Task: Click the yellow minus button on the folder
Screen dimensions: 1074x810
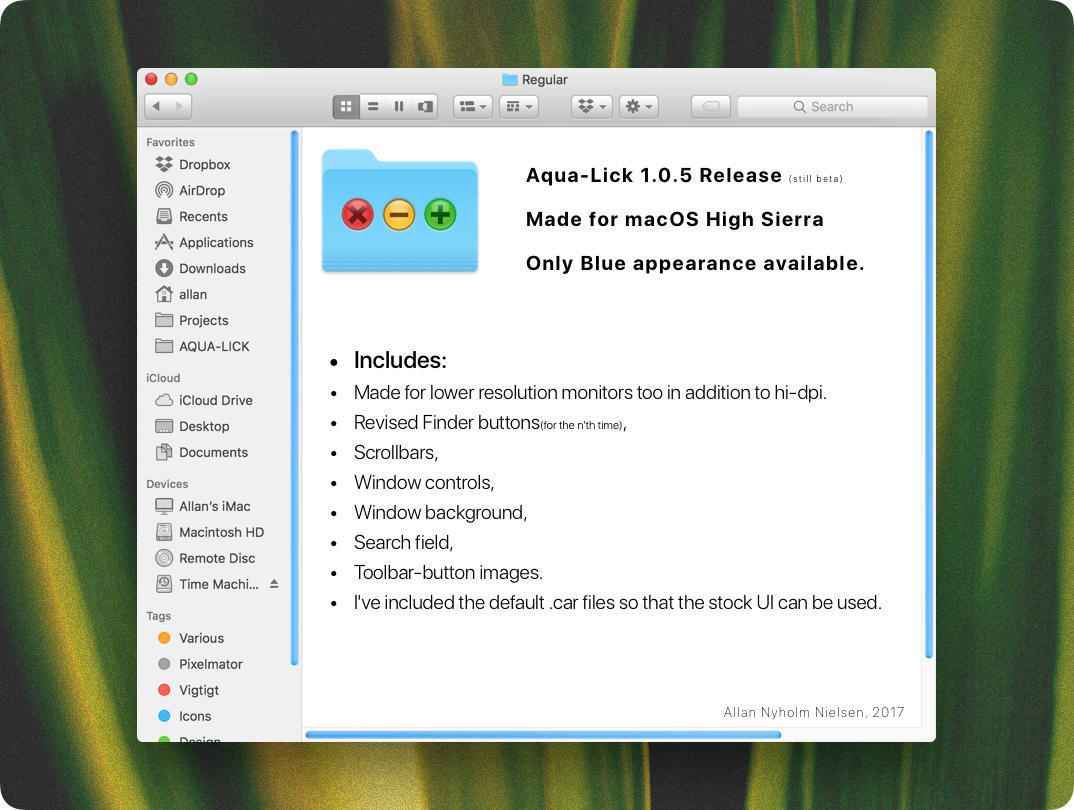Action: [x=399, y=215]
